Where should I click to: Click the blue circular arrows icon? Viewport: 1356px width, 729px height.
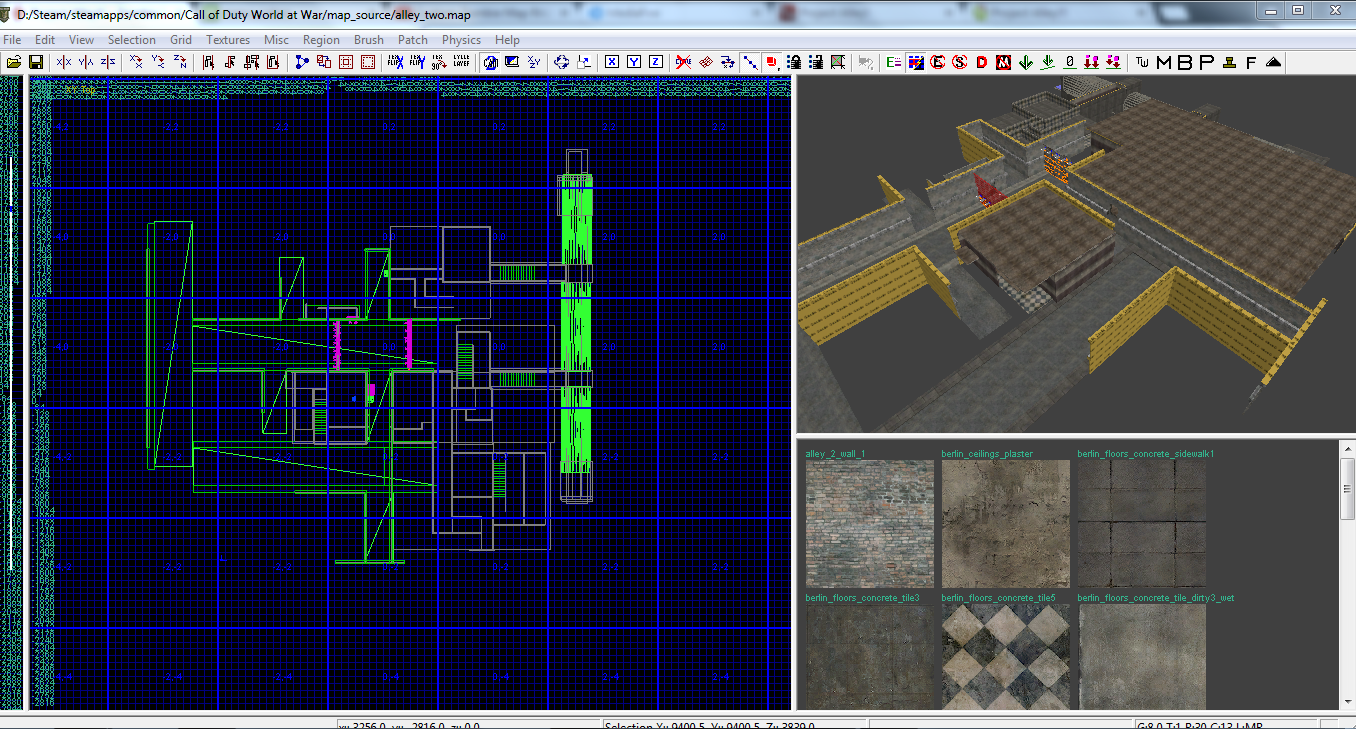[x=561, y=62]
